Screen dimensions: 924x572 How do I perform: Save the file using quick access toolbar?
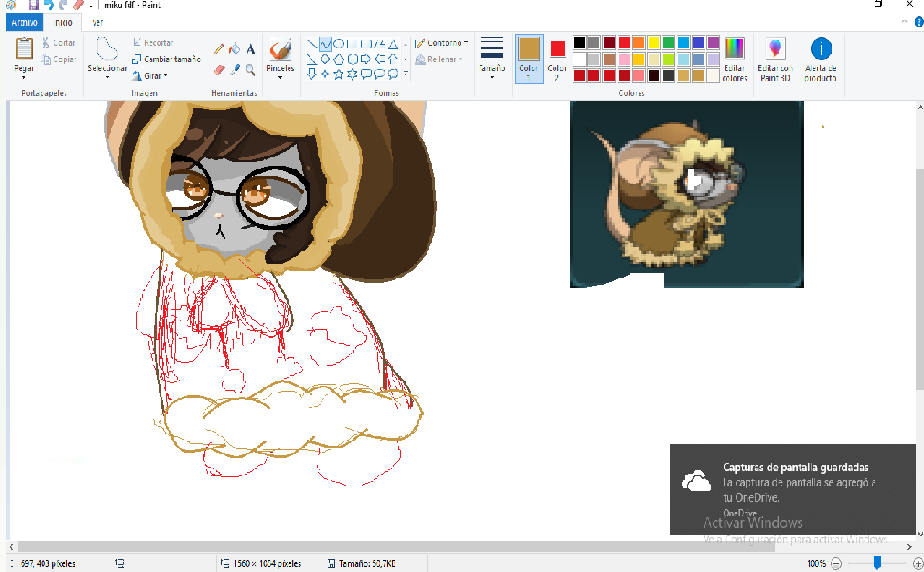coord(34,5)
